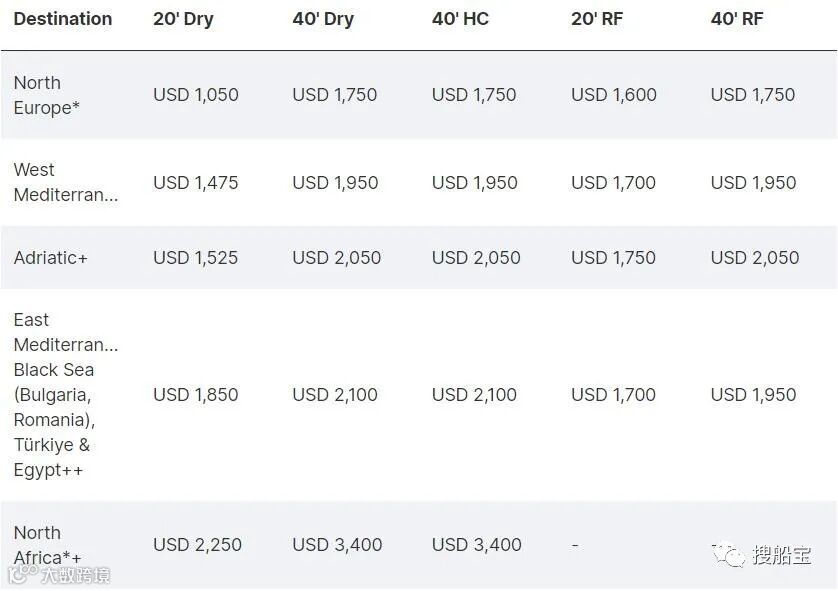Click the USD 1,525 Adriatic 20' Dry rate

tap(196, 257)
